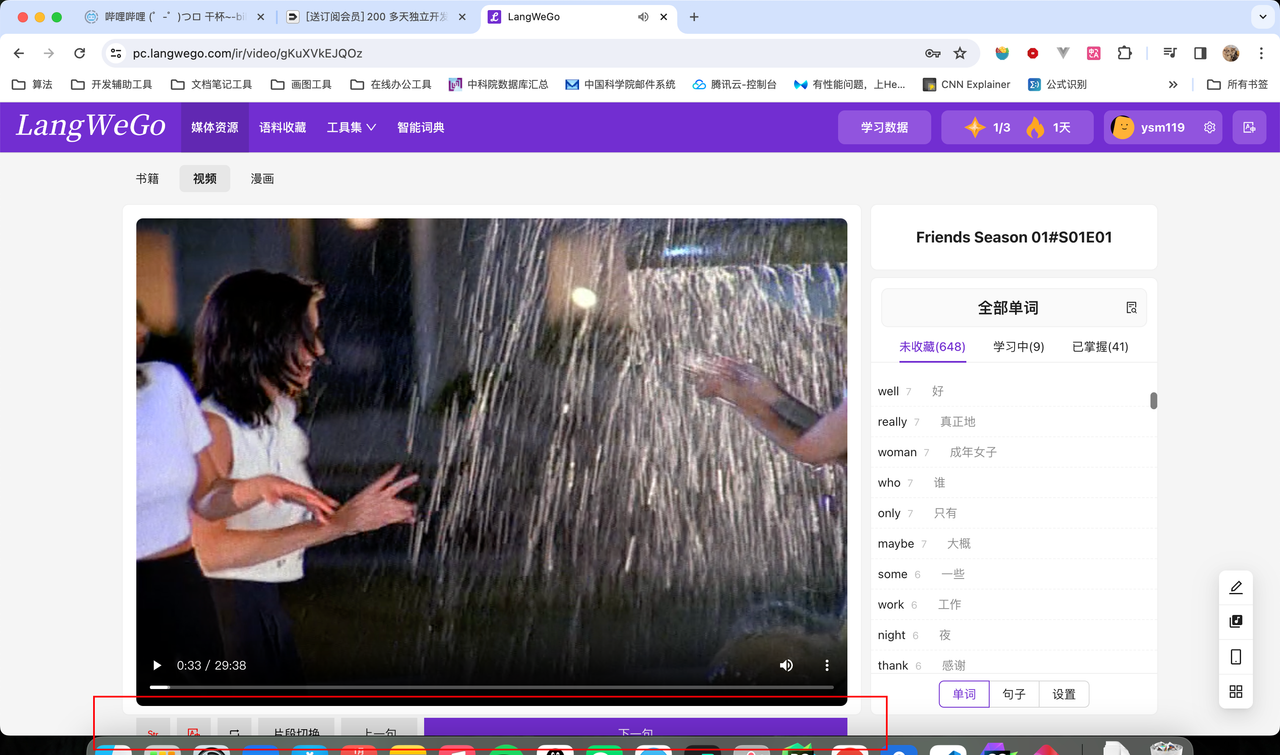Open the floating grid apps icon

tap(1236, 692)
